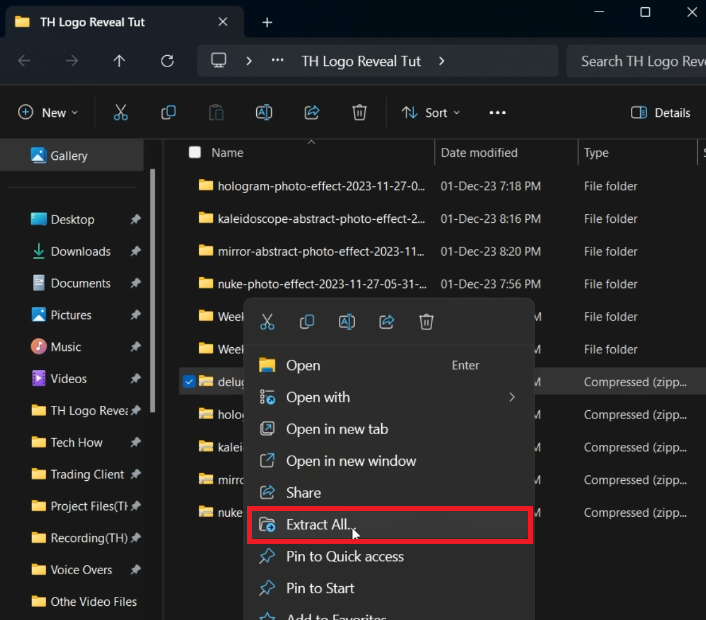This screenshot has width=706, height=620.
Task: Click the Delete icon in the context menu
Action: 427,322
